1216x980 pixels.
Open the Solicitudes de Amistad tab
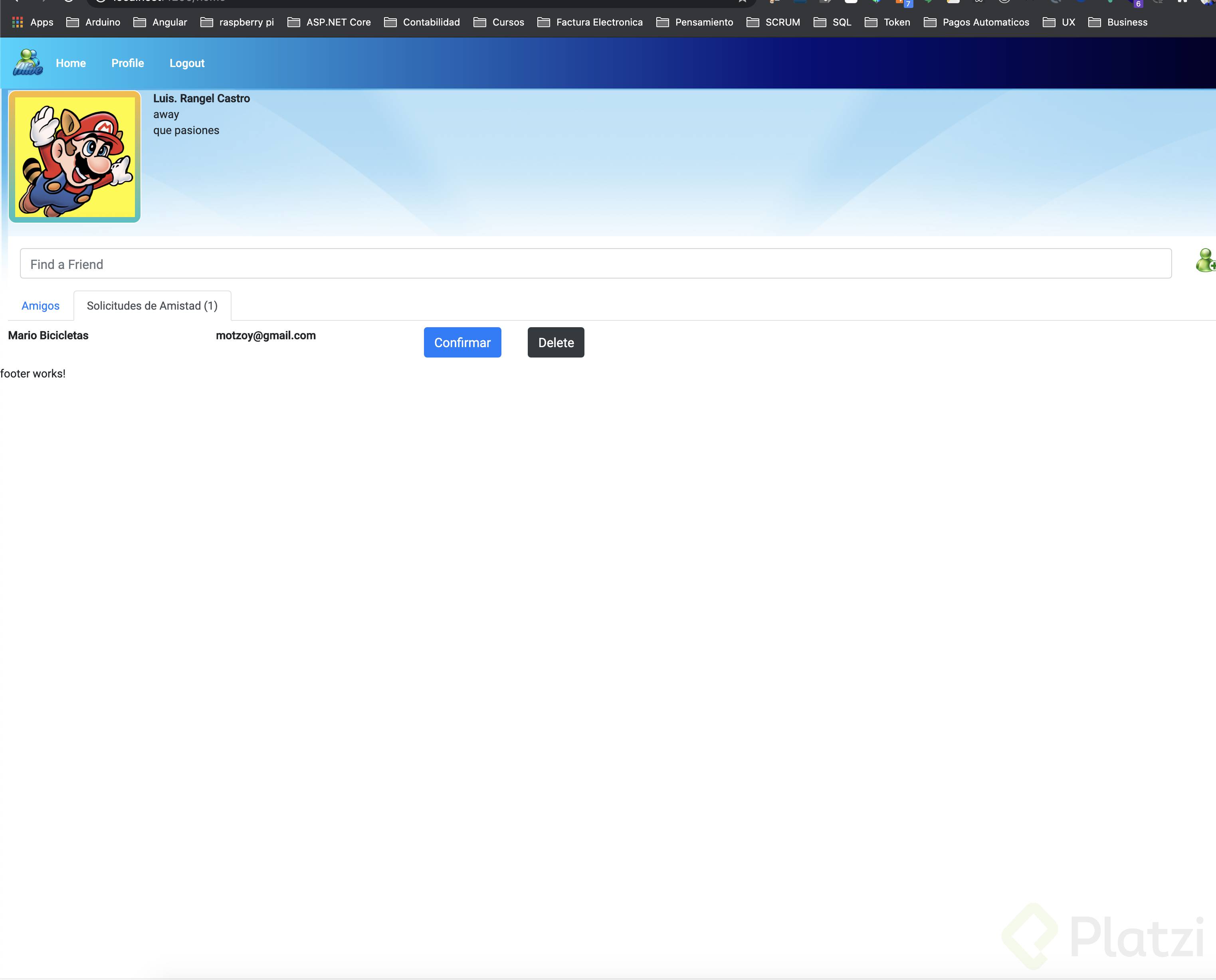(x=151, y=305)
